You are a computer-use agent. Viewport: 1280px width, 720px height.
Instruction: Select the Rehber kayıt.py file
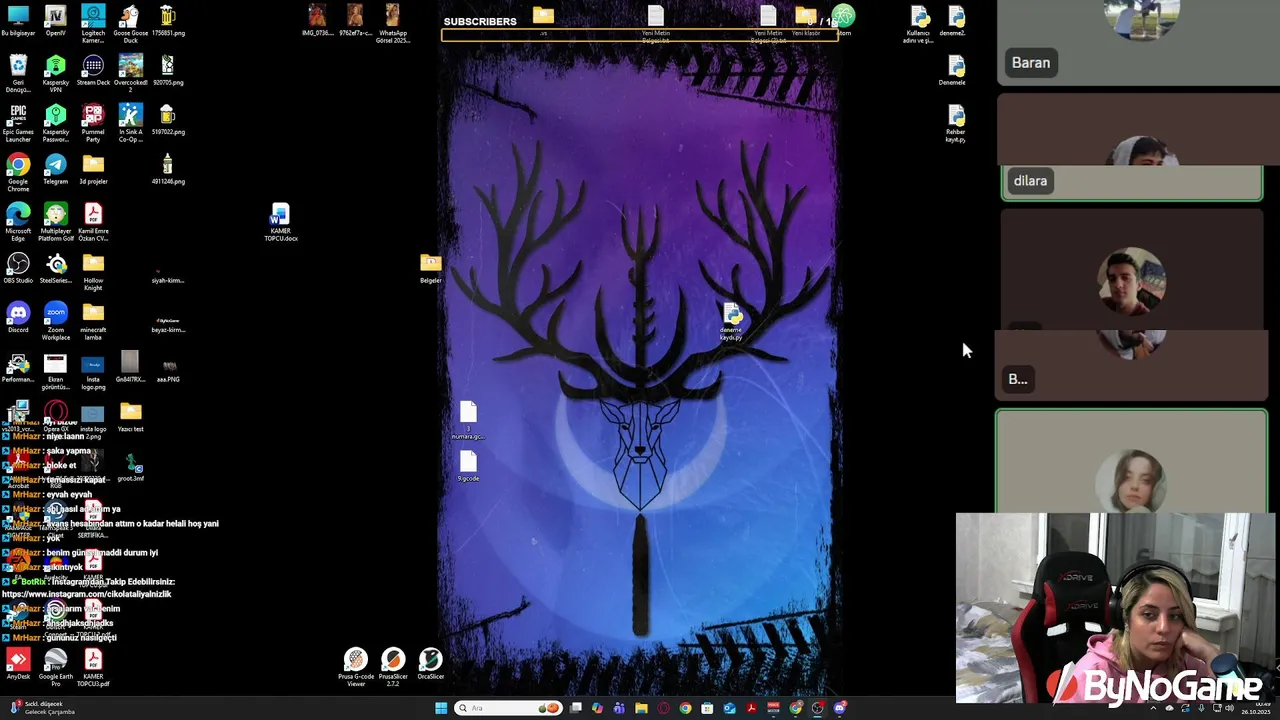tap(956, 123)
